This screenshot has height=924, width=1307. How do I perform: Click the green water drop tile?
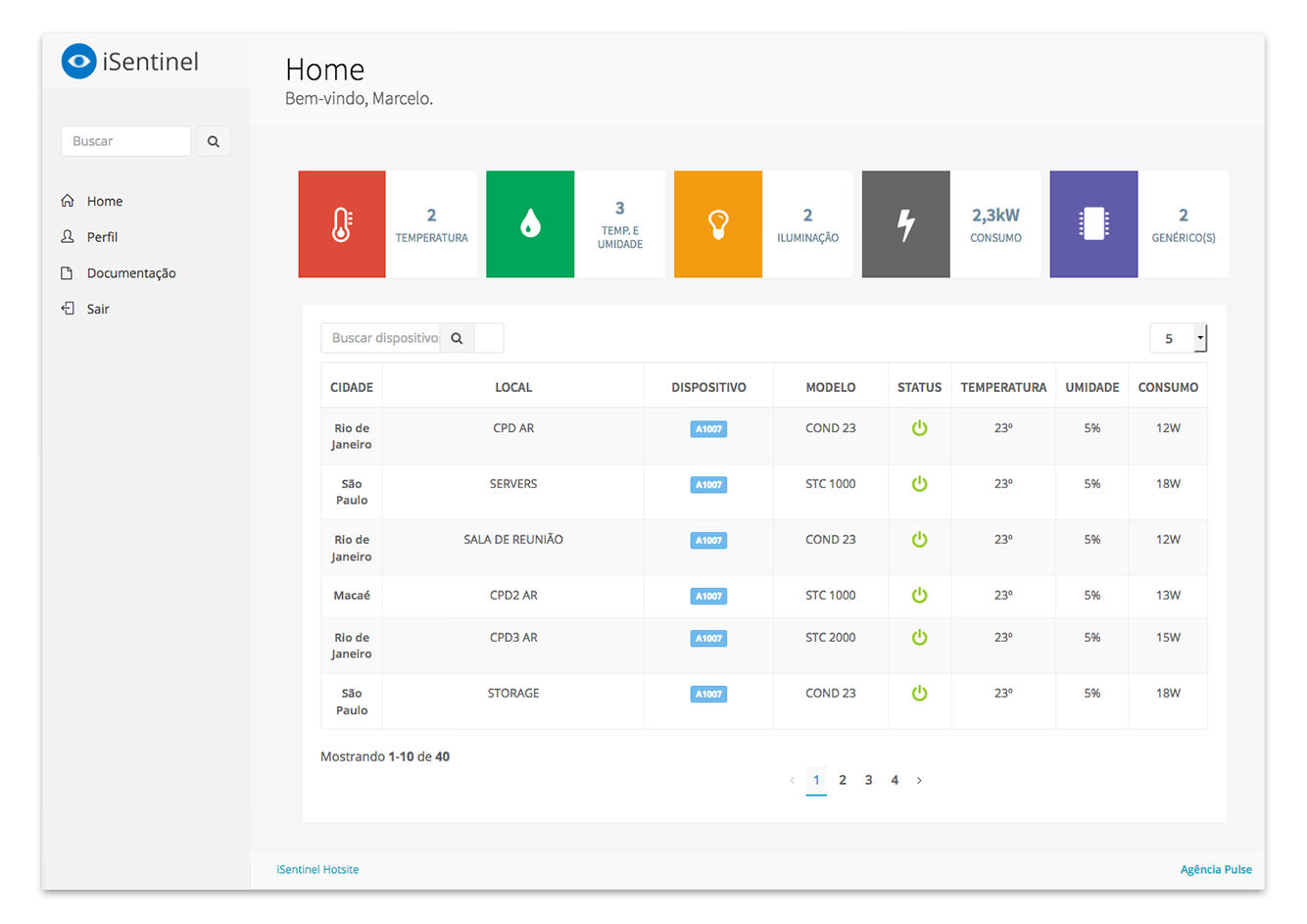click(530, 224)
